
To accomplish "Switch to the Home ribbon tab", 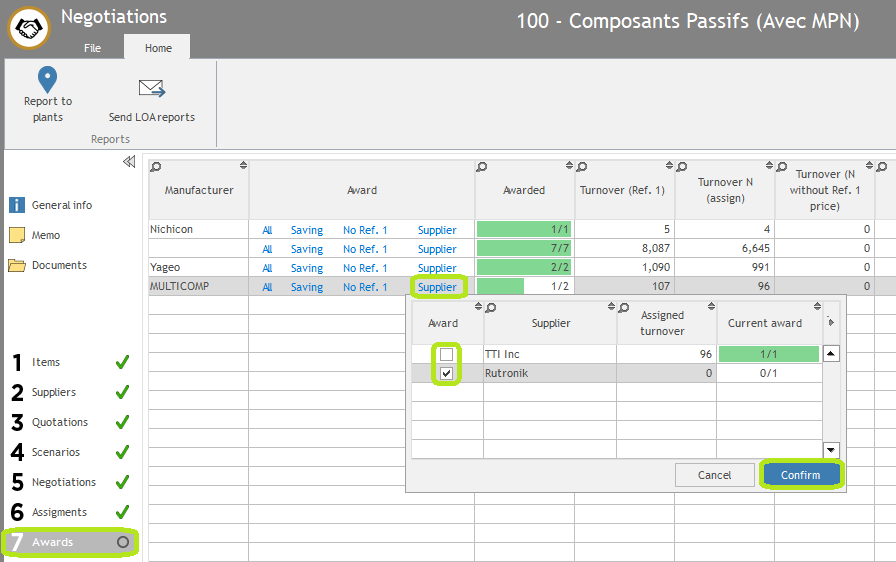I will (158, 48).
